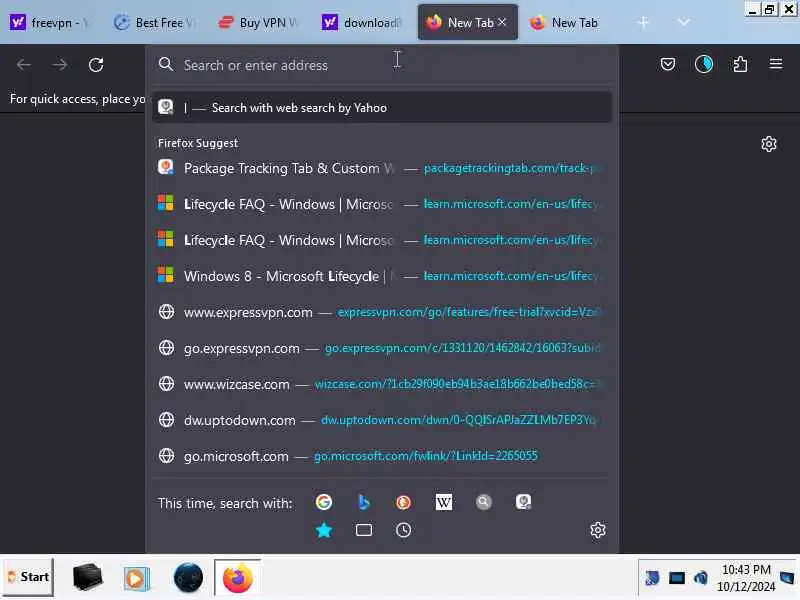Switch to the second New Tab
Viewport: 800px width, 600px height.
pos(572,22)
